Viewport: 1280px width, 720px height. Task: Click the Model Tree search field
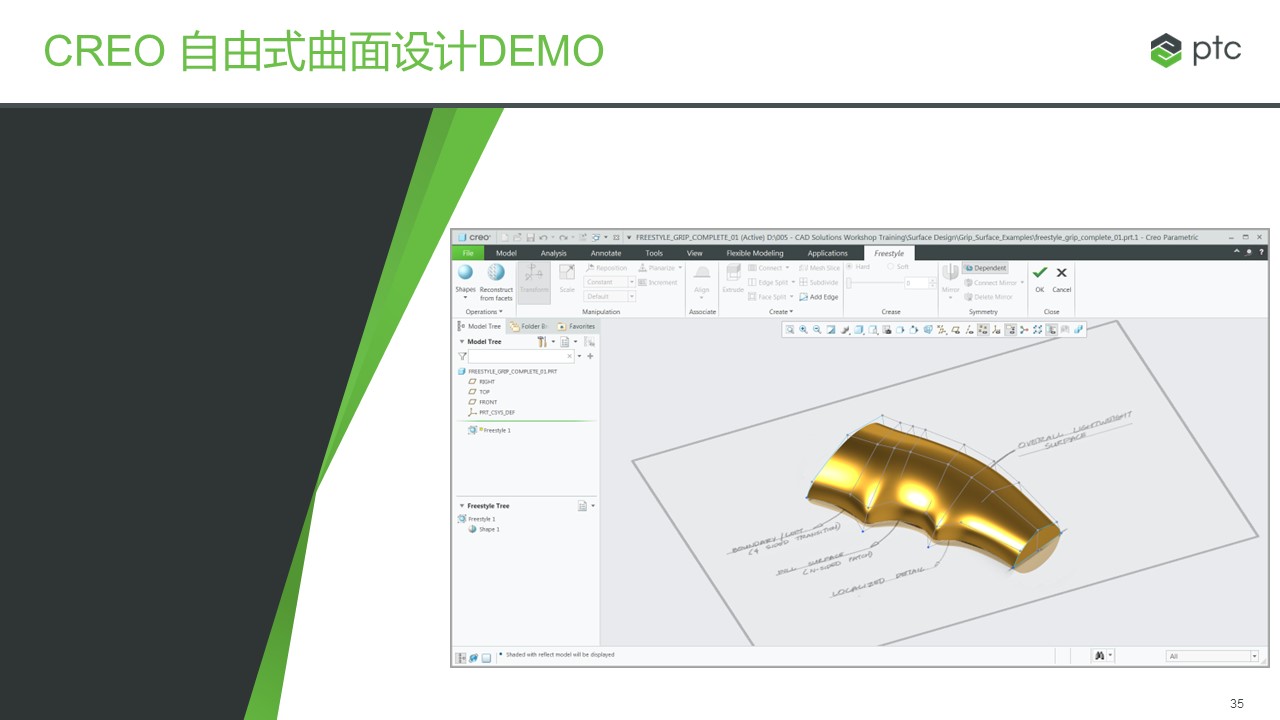pyautogui.click(x=522, y=356)
